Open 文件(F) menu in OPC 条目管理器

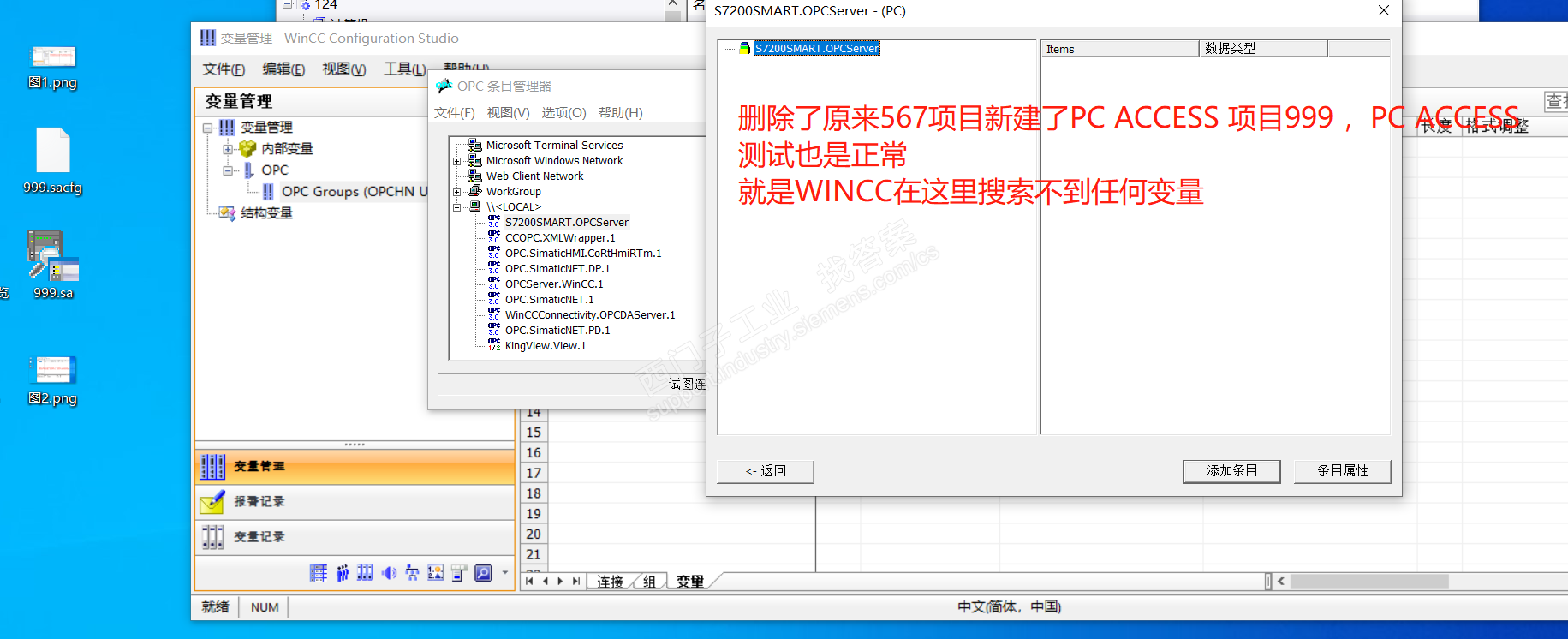point(455,113)
